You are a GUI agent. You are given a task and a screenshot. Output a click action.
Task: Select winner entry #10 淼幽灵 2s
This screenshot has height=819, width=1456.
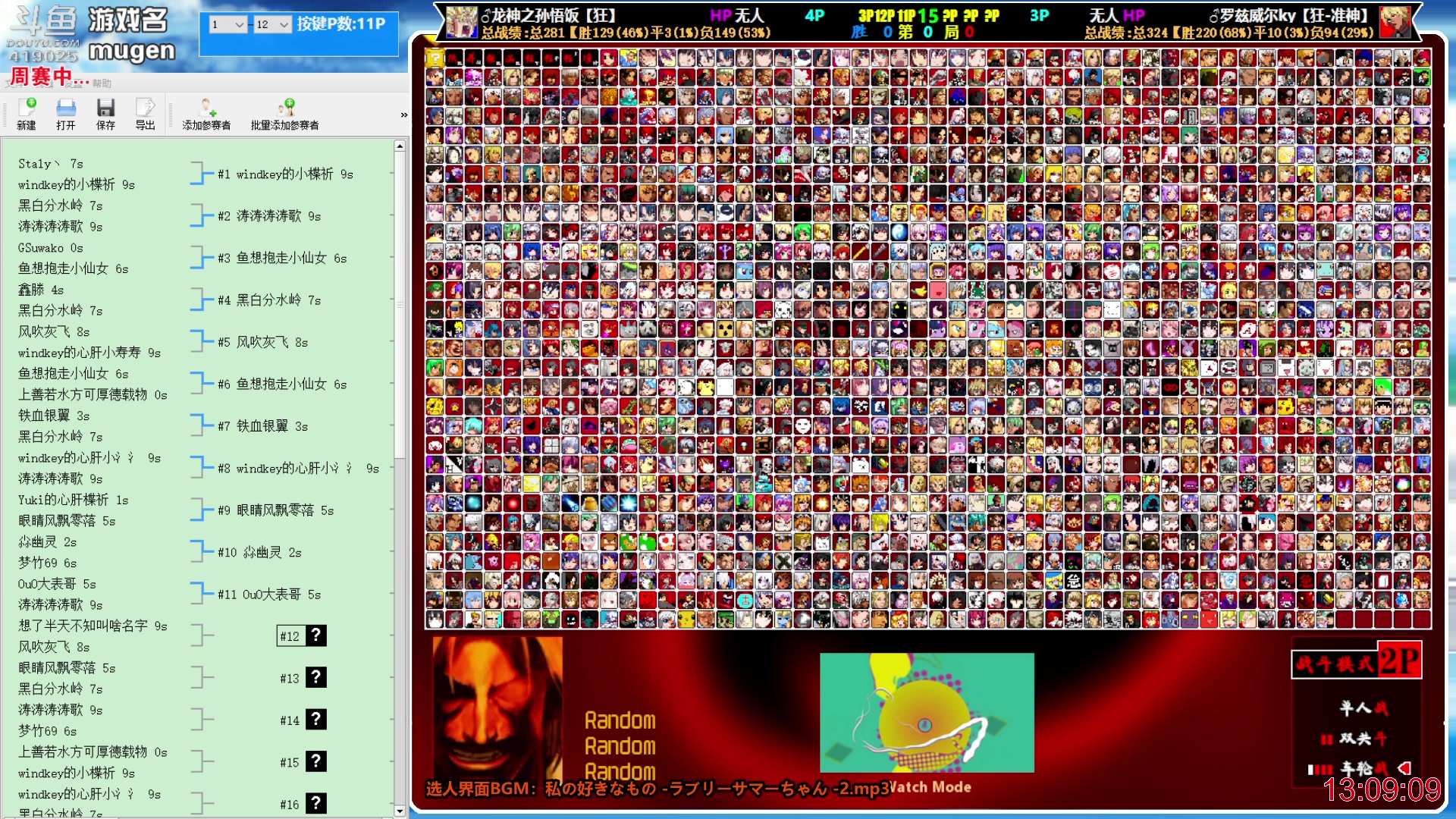tap(259, 553)
